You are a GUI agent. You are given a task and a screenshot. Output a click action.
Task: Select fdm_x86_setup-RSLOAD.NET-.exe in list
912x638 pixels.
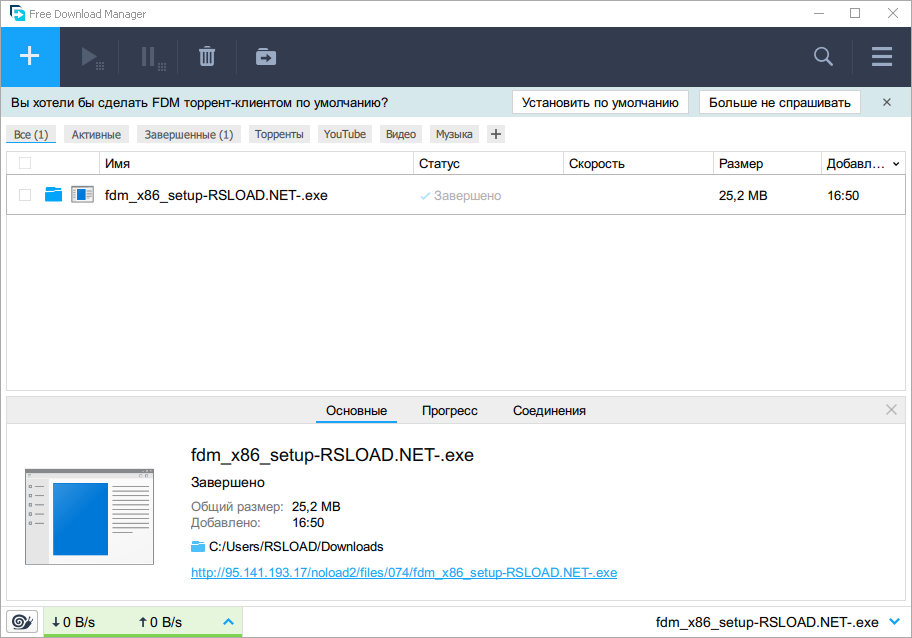[x=216, y=195]
